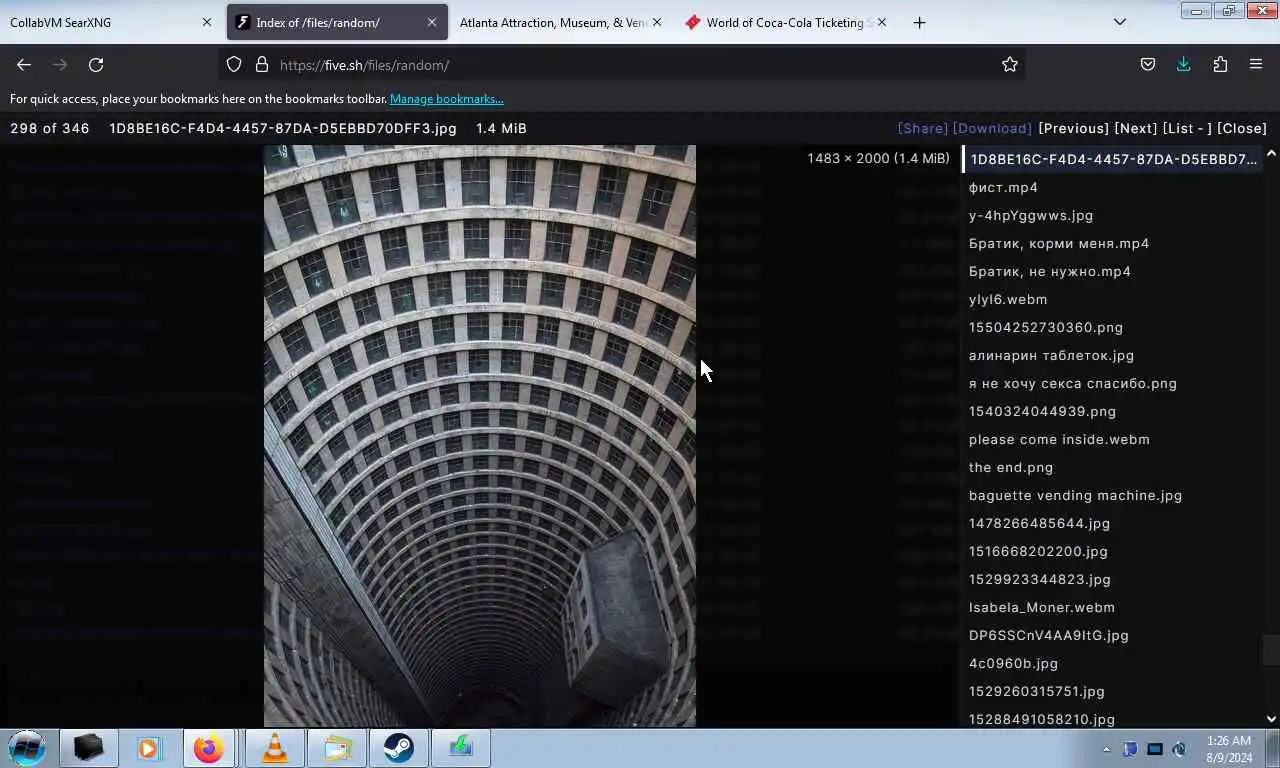The height and width of the screenshot is (768, 1280).
Task: Open please come inside.webm entry
Action: pyautogui.click(x=1059, y=439)
